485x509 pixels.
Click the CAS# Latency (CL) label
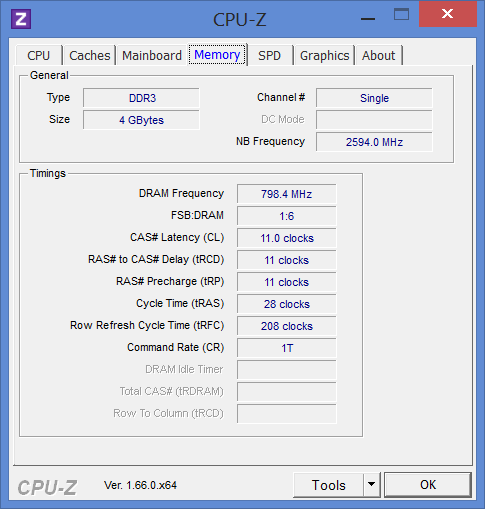coord(177,237)
